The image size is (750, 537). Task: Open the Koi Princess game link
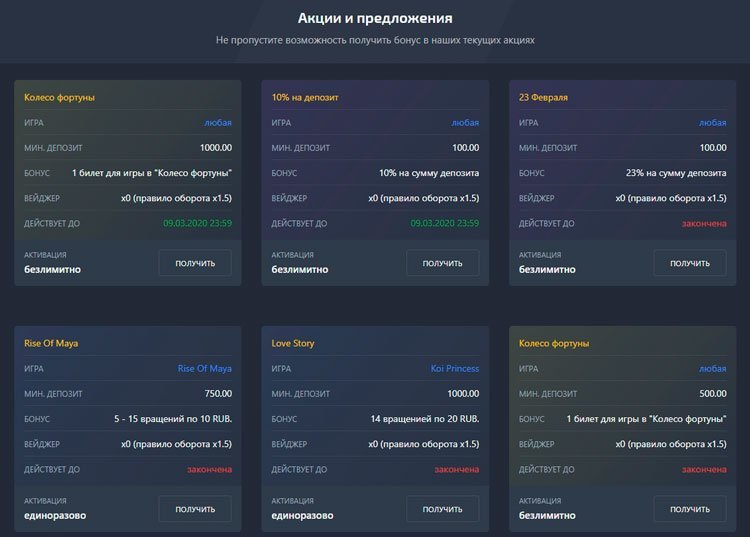click(x=454, y=368)
